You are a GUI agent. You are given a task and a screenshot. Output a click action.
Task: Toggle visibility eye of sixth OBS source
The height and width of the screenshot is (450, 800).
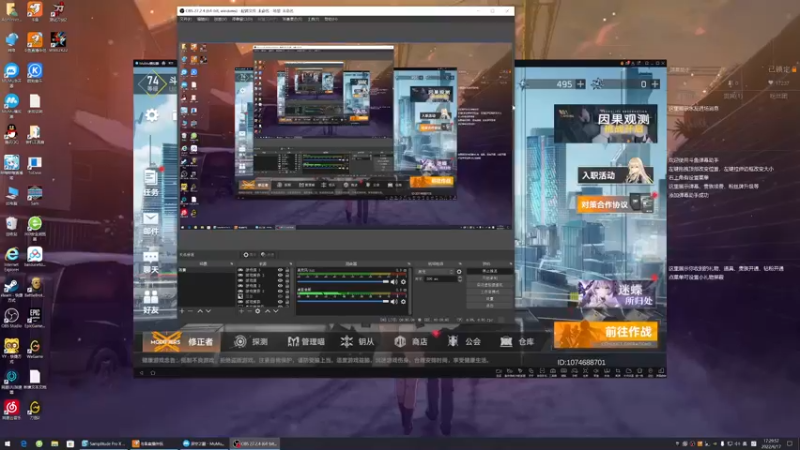(280, 296)
